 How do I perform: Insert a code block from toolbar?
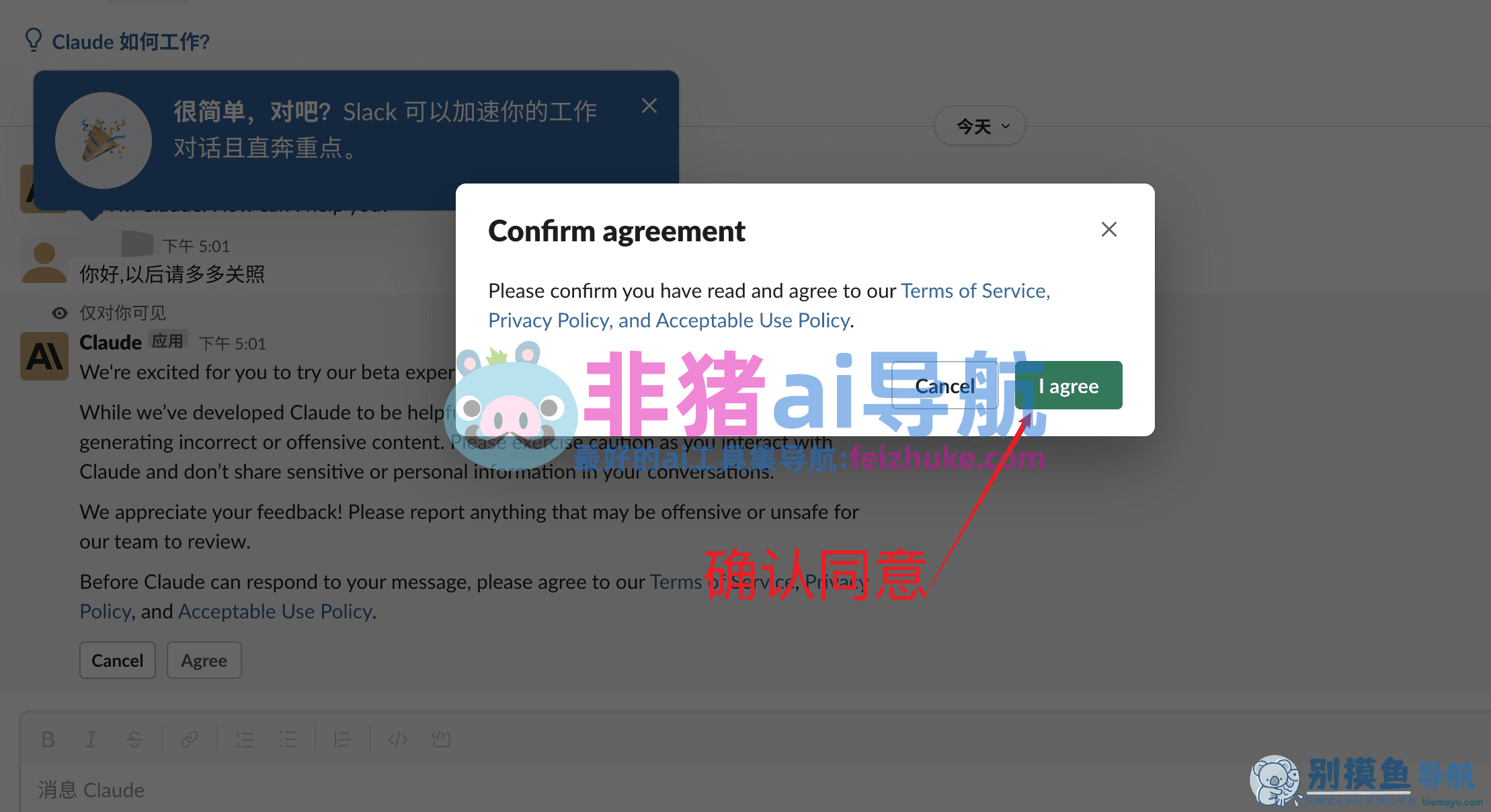coord(441,739)
